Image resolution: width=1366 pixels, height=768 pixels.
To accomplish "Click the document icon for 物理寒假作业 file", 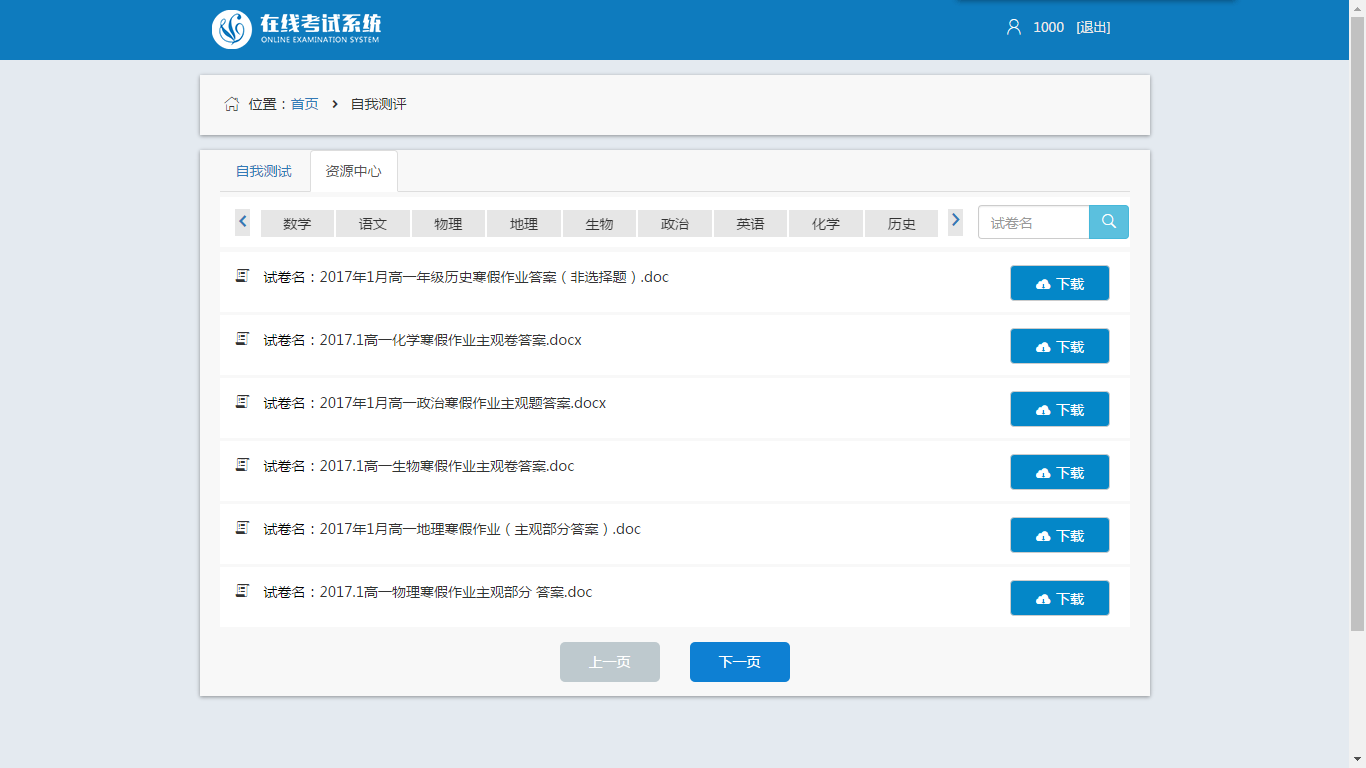I will (242, 591).
